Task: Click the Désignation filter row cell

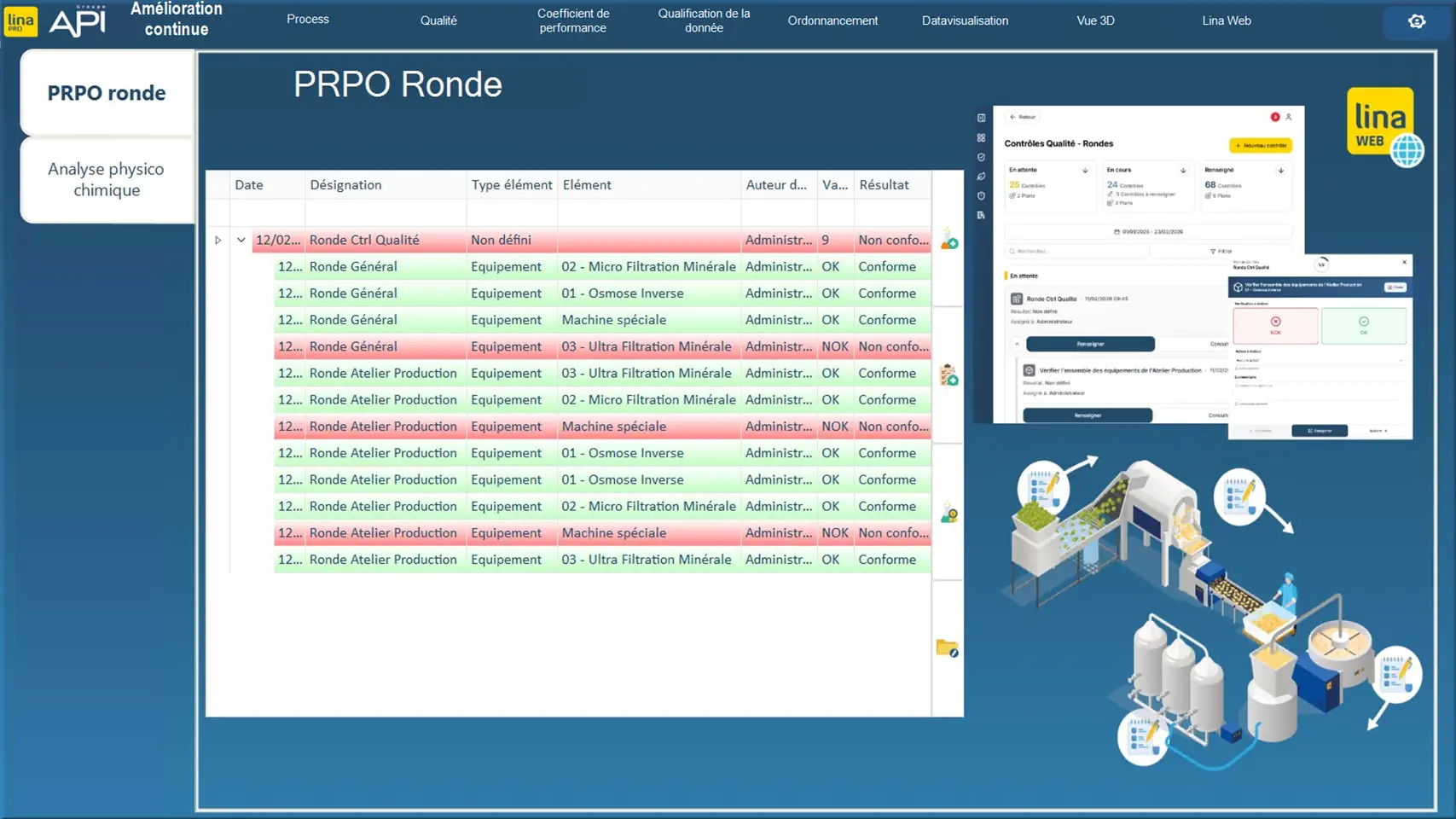Action: pos(385,212)
